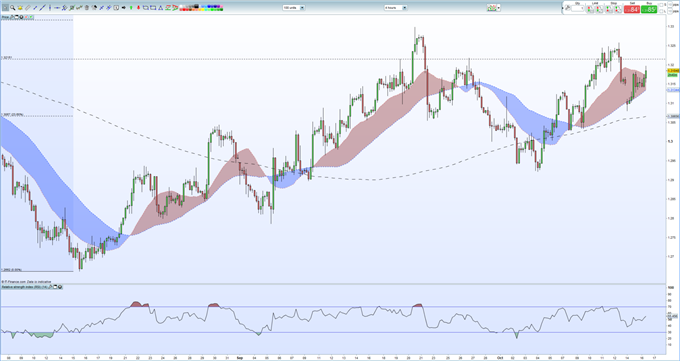Image resolution: width=680 pixels, height=361 pixels.
Task: Click the black left arrow tool
Action: [x=124, y=7]
